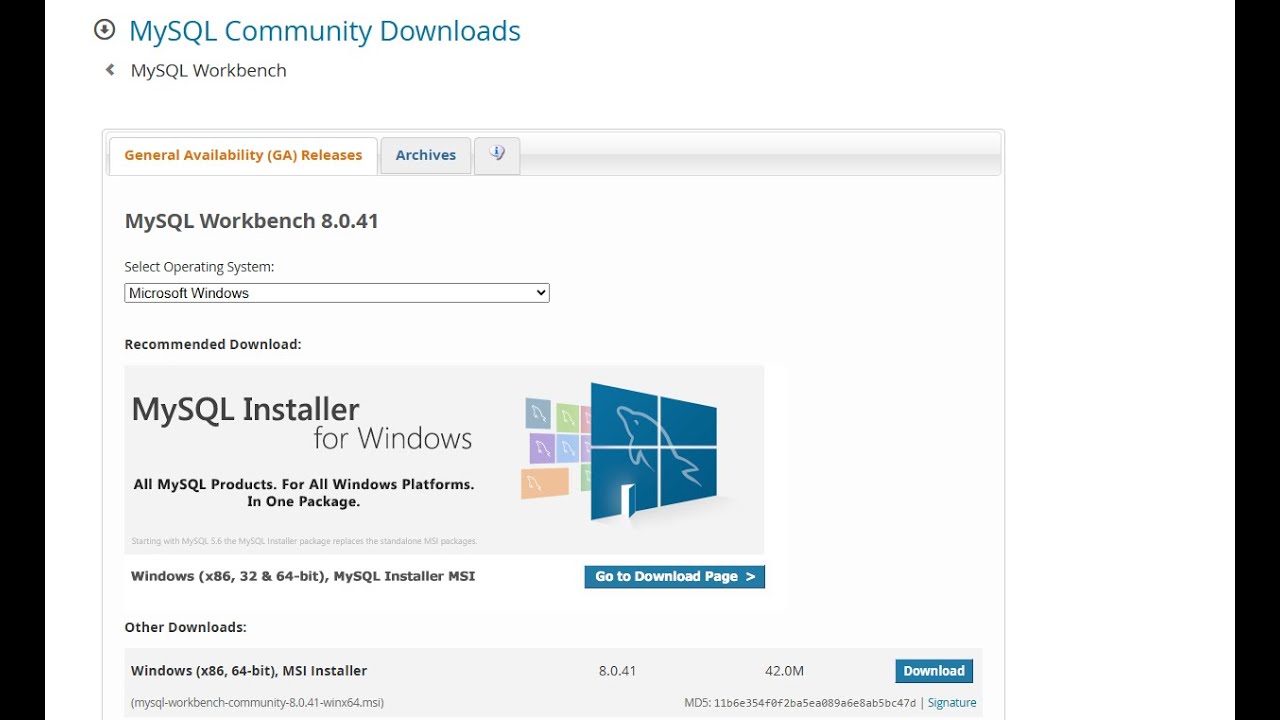Click the MD5 checksum value

[815, 703]
